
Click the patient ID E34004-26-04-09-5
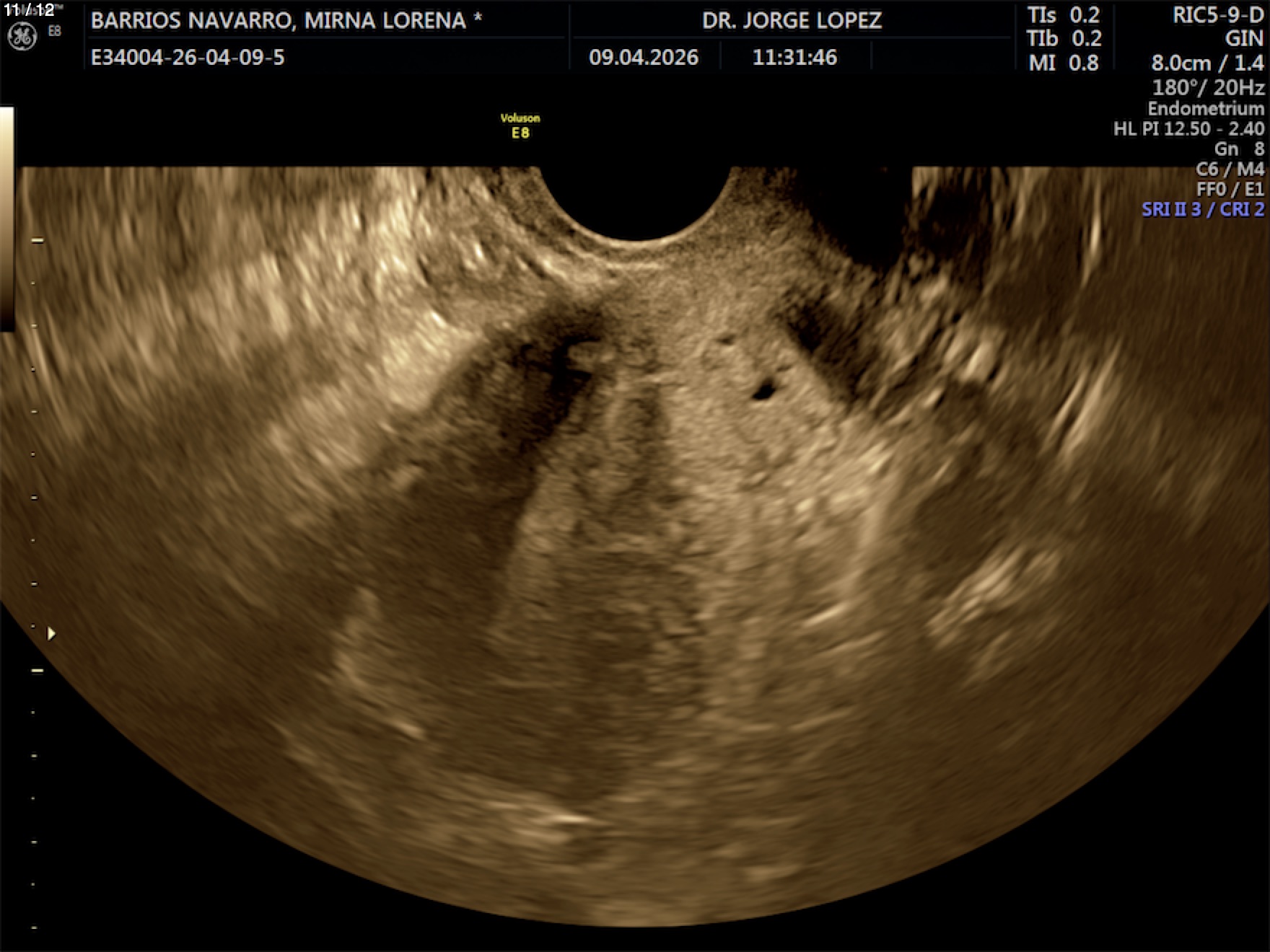click(188, 58)
